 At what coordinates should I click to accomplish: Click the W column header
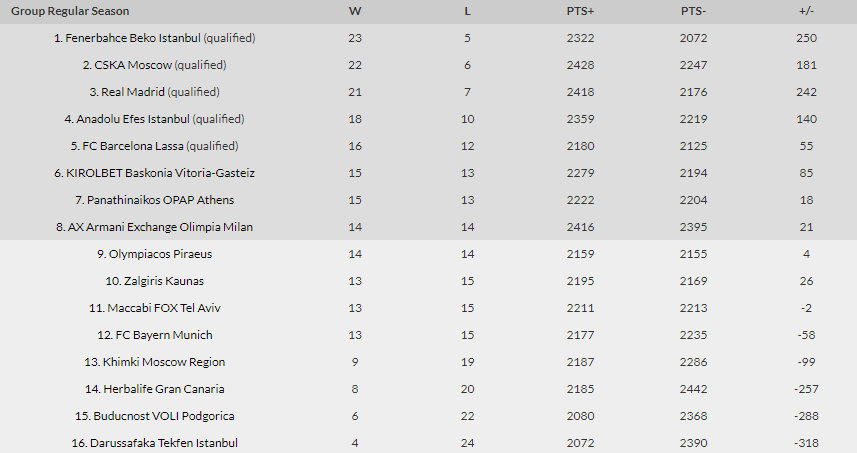tap(355, 11)
